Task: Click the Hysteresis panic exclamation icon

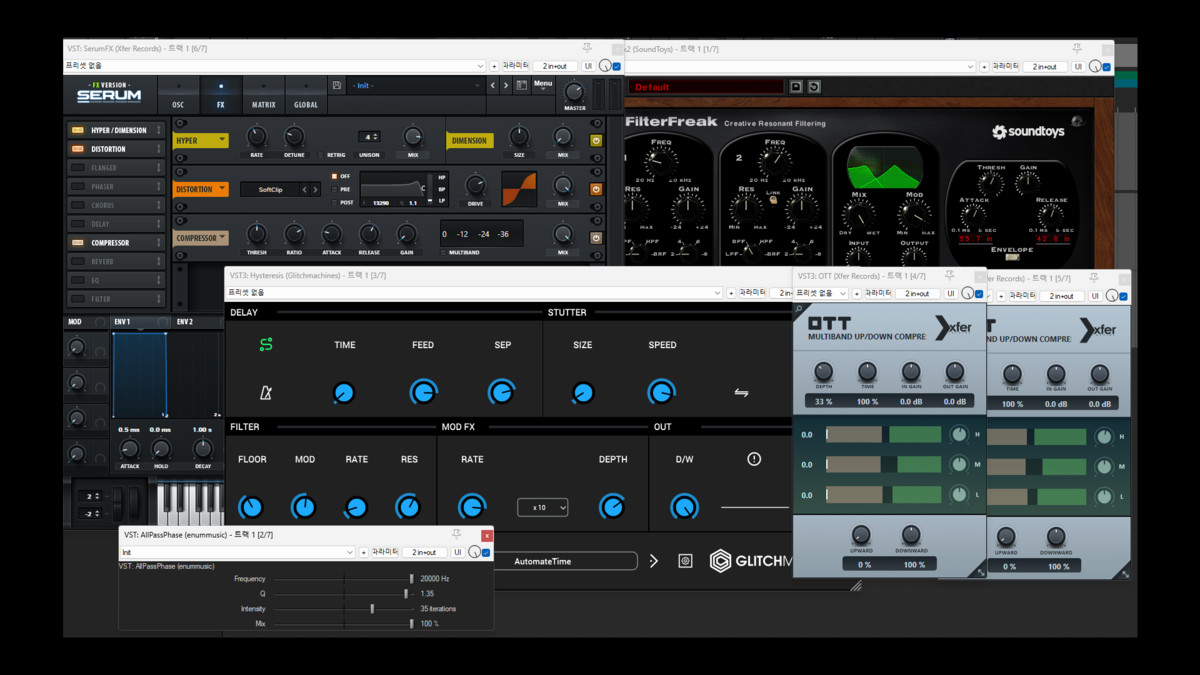Action: coord(754,459)
